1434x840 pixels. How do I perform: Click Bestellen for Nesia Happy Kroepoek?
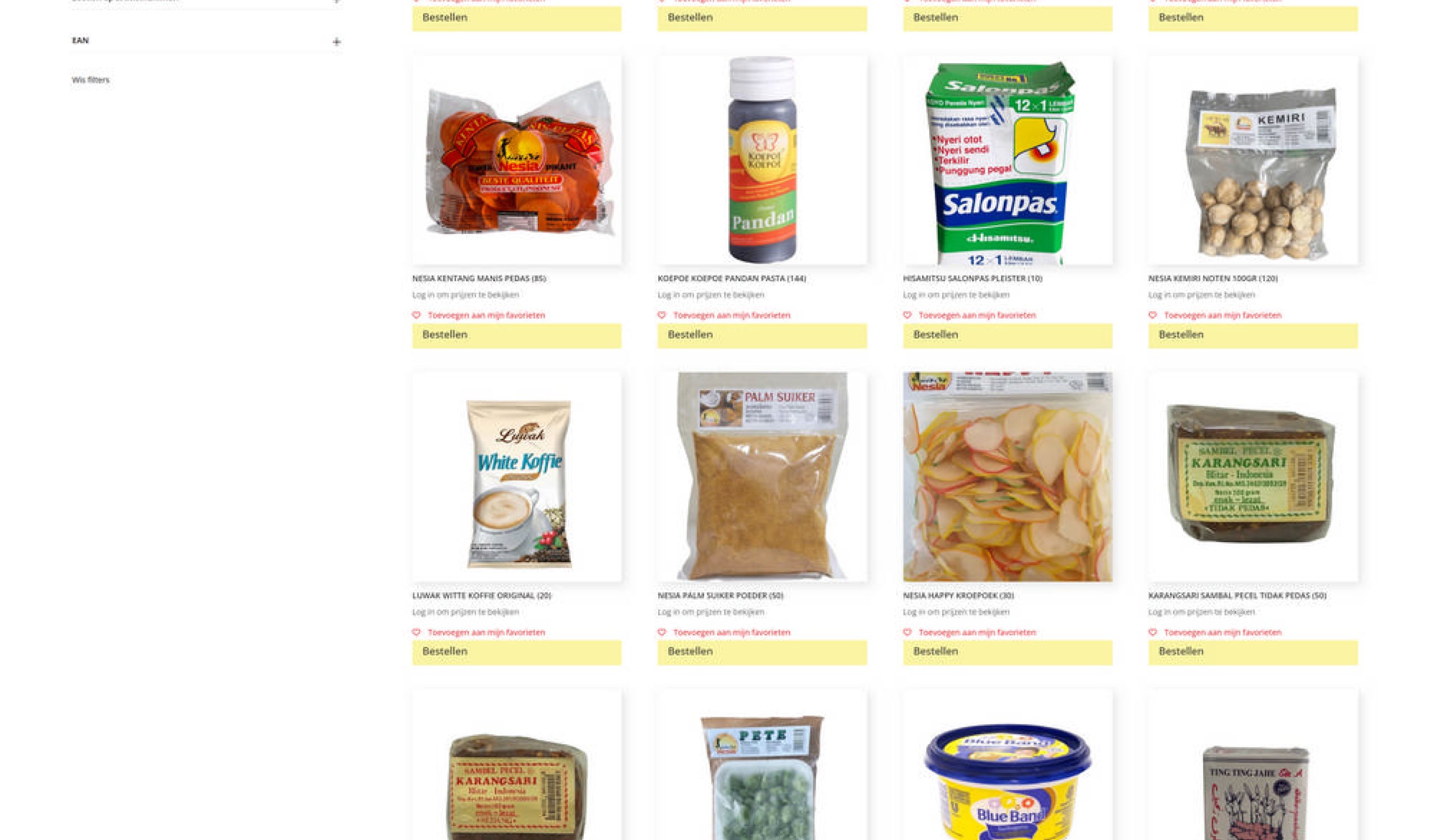click(x=1007, y=652)
